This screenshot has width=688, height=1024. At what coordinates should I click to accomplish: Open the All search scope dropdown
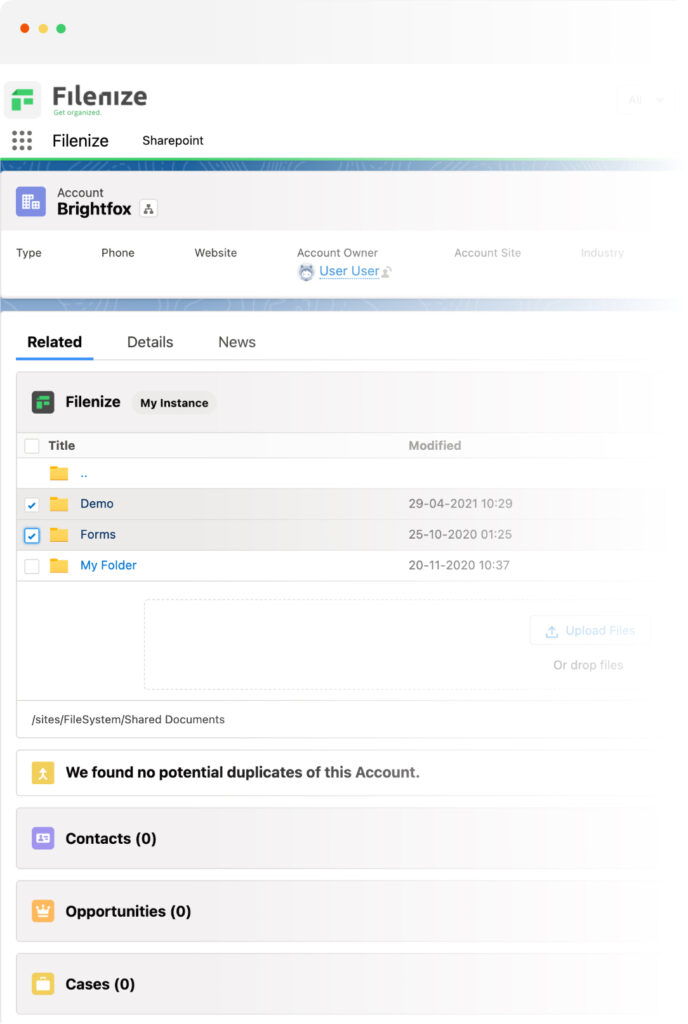tap(645, 100)
